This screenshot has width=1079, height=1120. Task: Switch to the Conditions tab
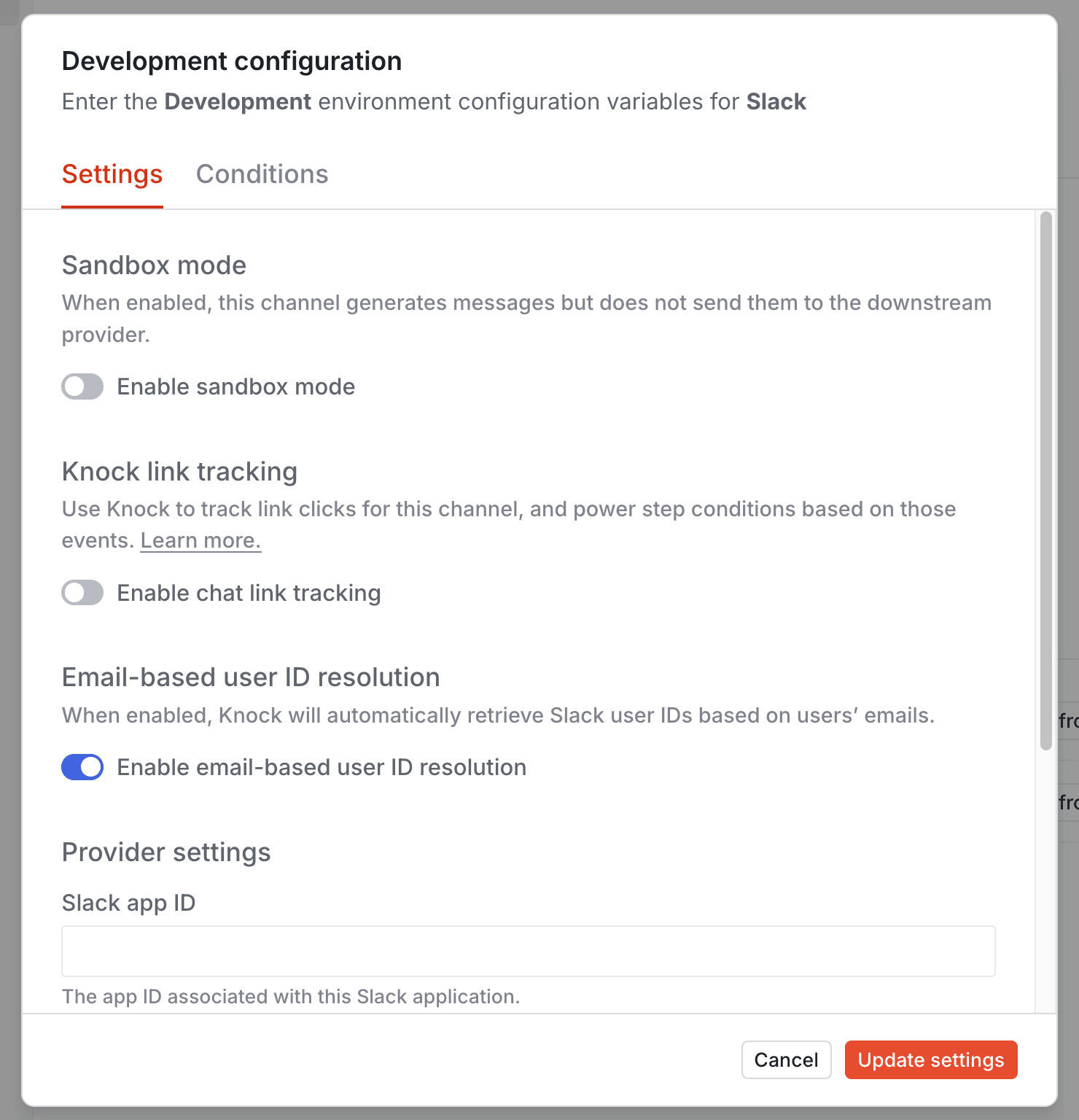point(262,174)
